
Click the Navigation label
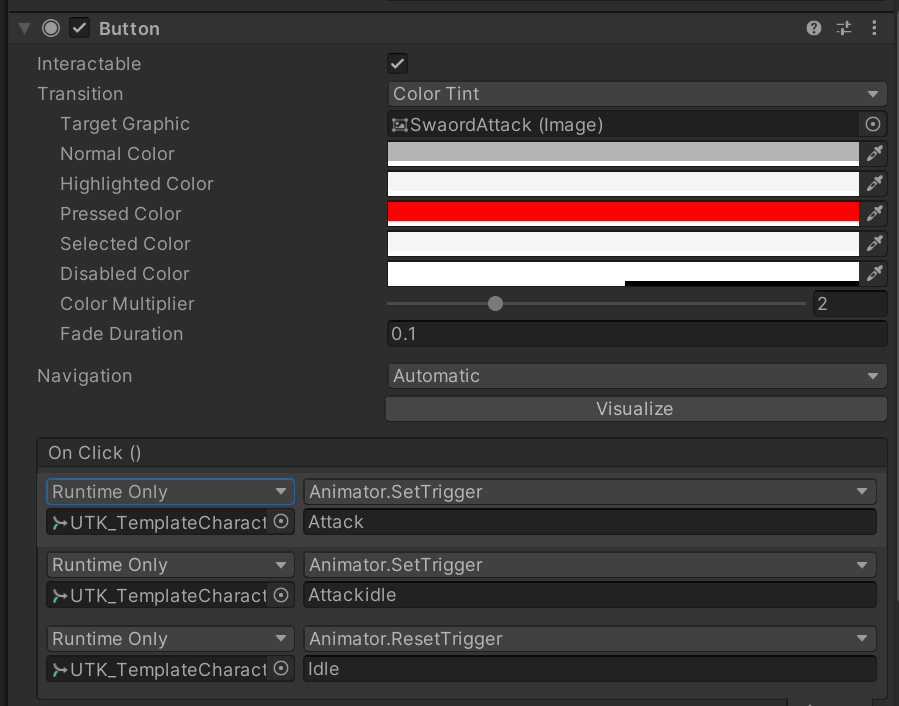85,376
